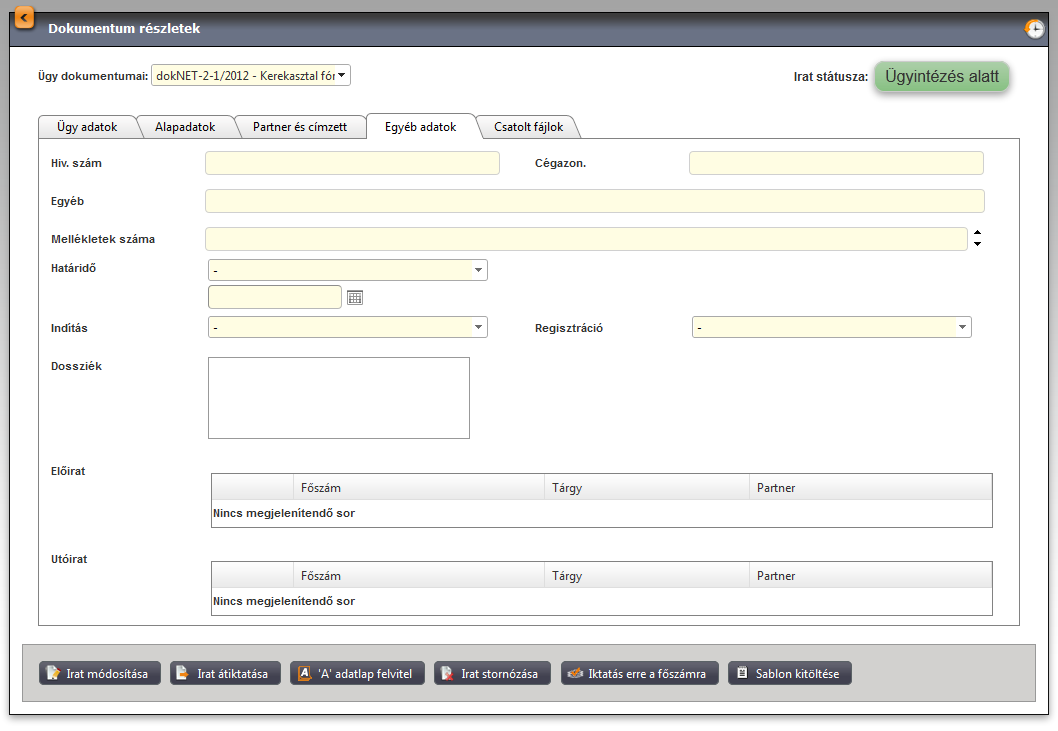Image resolution: width=1058 pixels, height=731 pixels.
Task: Click the Irat átiktatása button
Action: (225, 673)
